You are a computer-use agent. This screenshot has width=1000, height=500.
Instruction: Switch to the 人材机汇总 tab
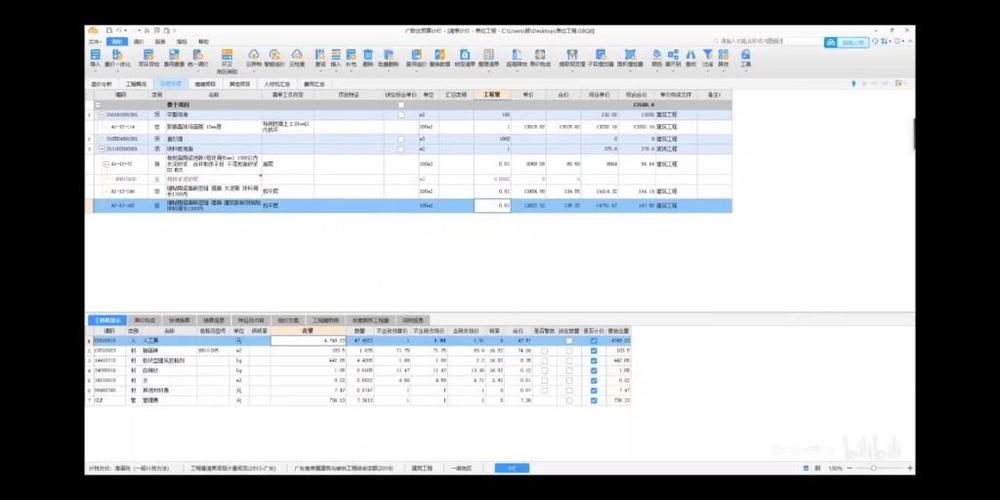tap(277, 84)
